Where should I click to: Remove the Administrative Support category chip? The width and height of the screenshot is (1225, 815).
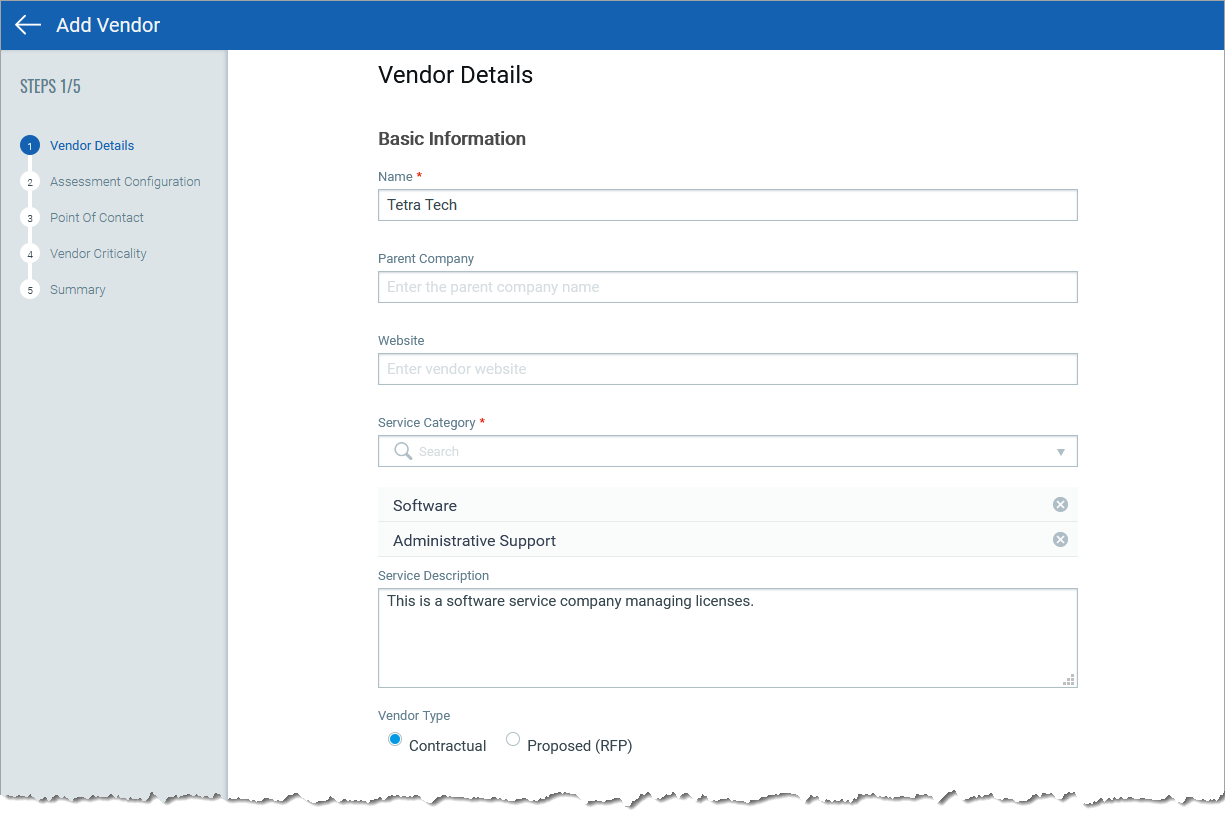tap(1060, 539)
